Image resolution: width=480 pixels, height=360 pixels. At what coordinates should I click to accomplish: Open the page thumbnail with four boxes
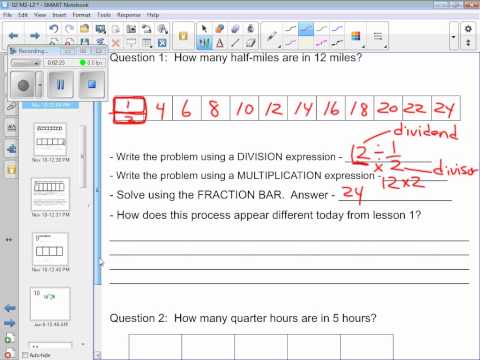50,249
